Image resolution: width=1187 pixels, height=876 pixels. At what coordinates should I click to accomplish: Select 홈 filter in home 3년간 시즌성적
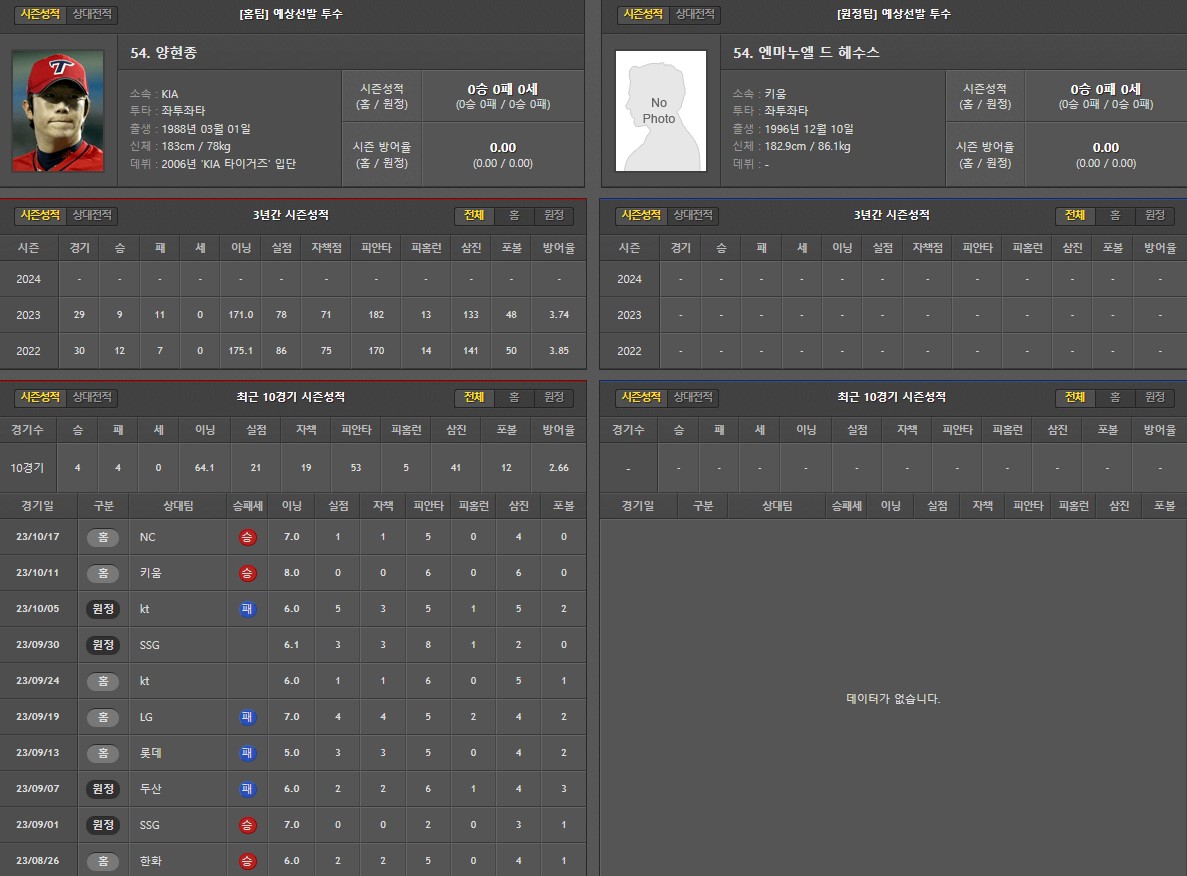point(514,216)
